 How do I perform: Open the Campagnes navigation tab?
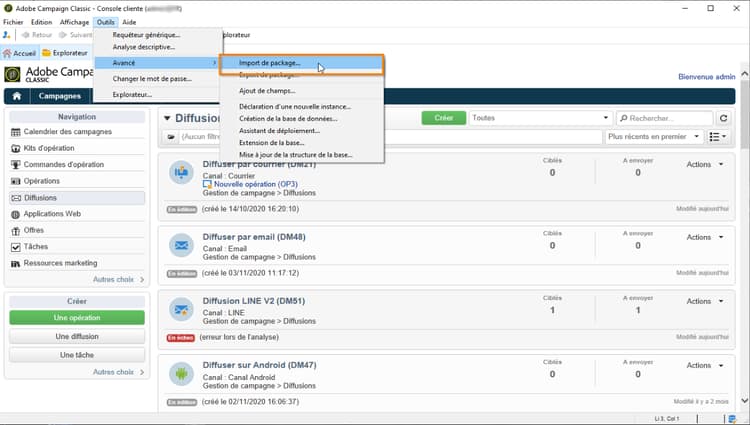pos(60,96)
